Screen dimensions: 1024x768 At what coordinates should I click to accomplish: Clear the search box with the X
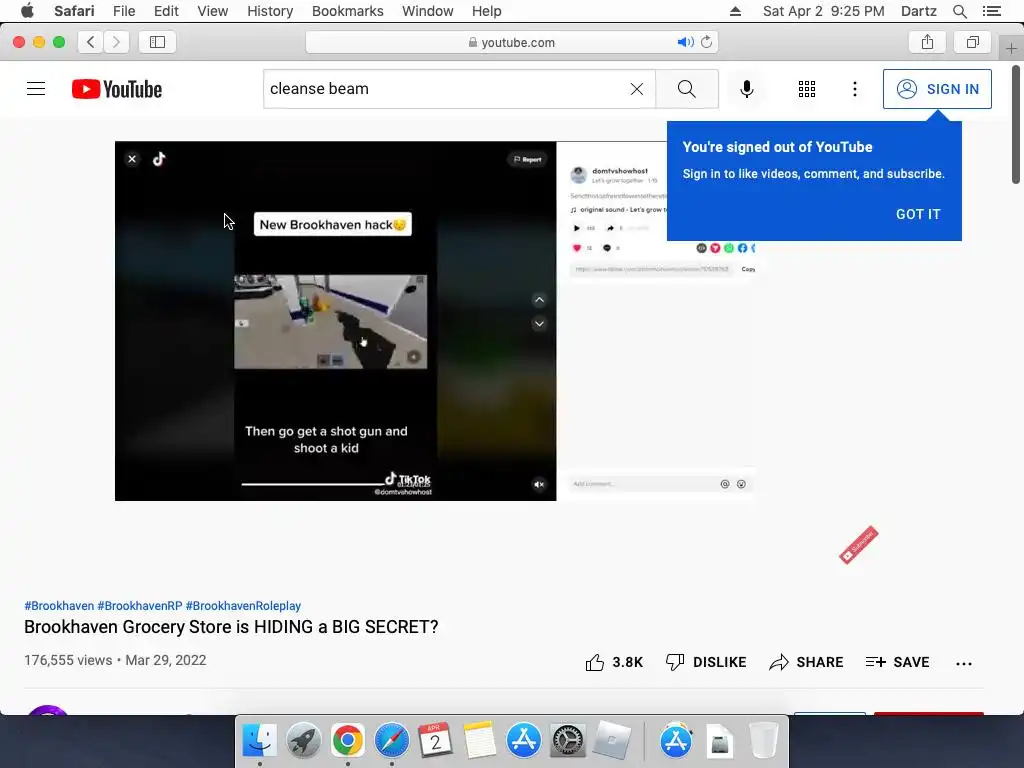click(637, 89)
